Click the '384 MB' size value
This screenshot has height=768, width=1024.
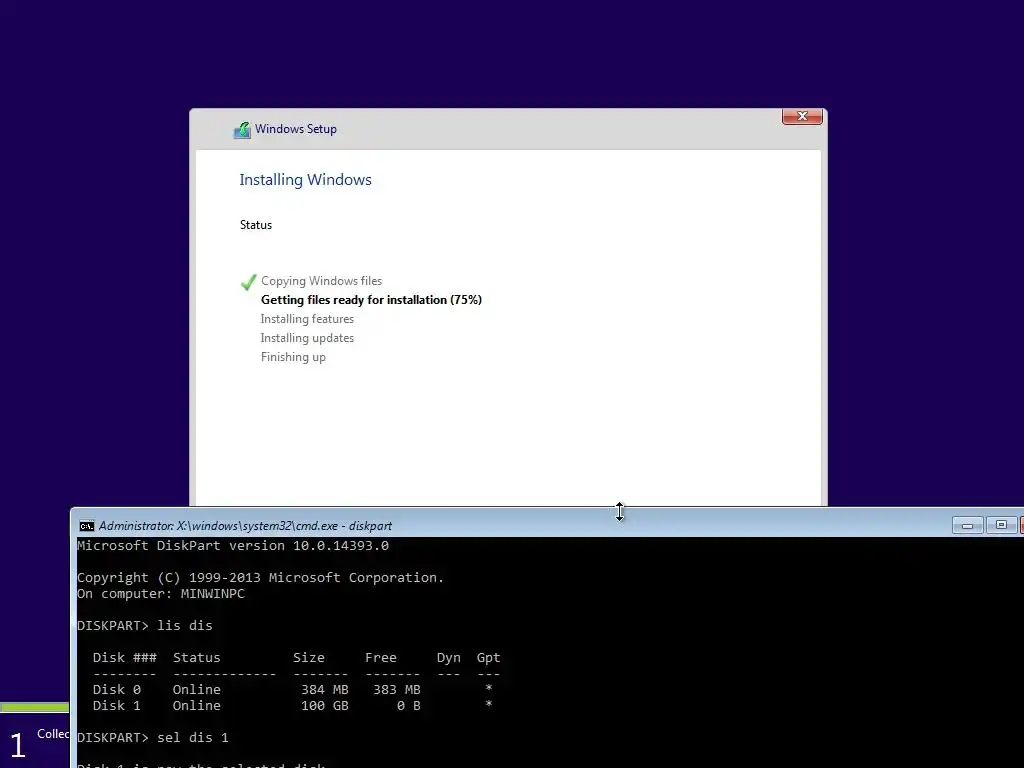(325, 690)
